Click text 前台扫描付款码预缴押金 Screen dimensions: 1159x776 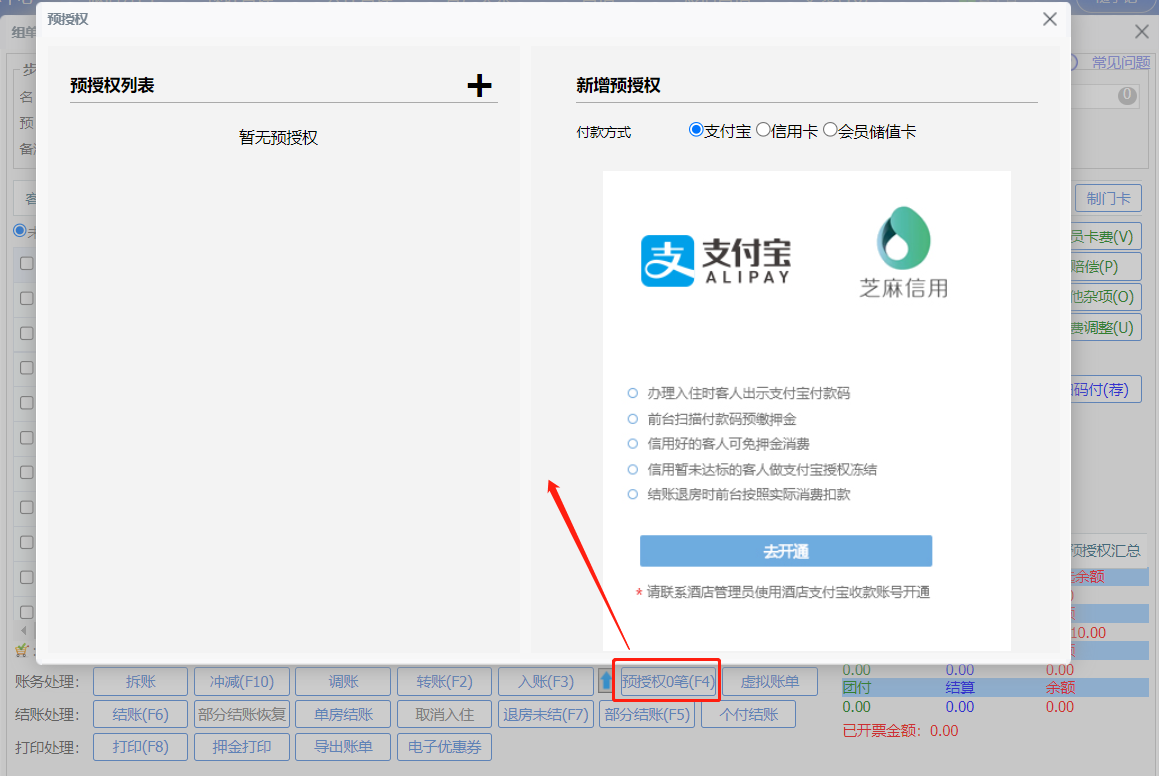[x=721, y=419]
